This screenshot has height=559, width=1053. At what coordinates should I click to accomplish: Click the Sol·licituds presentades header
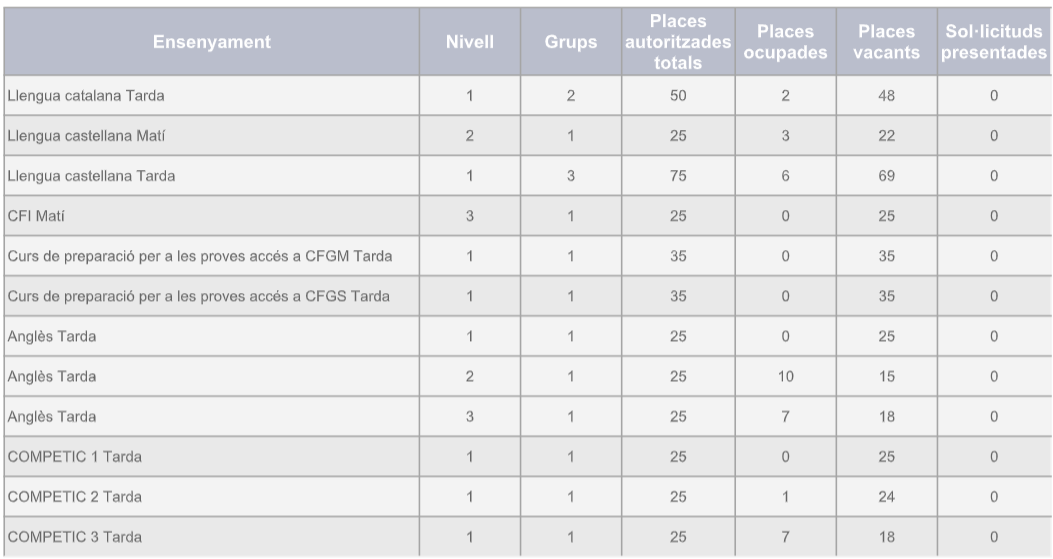pos(993,42)
